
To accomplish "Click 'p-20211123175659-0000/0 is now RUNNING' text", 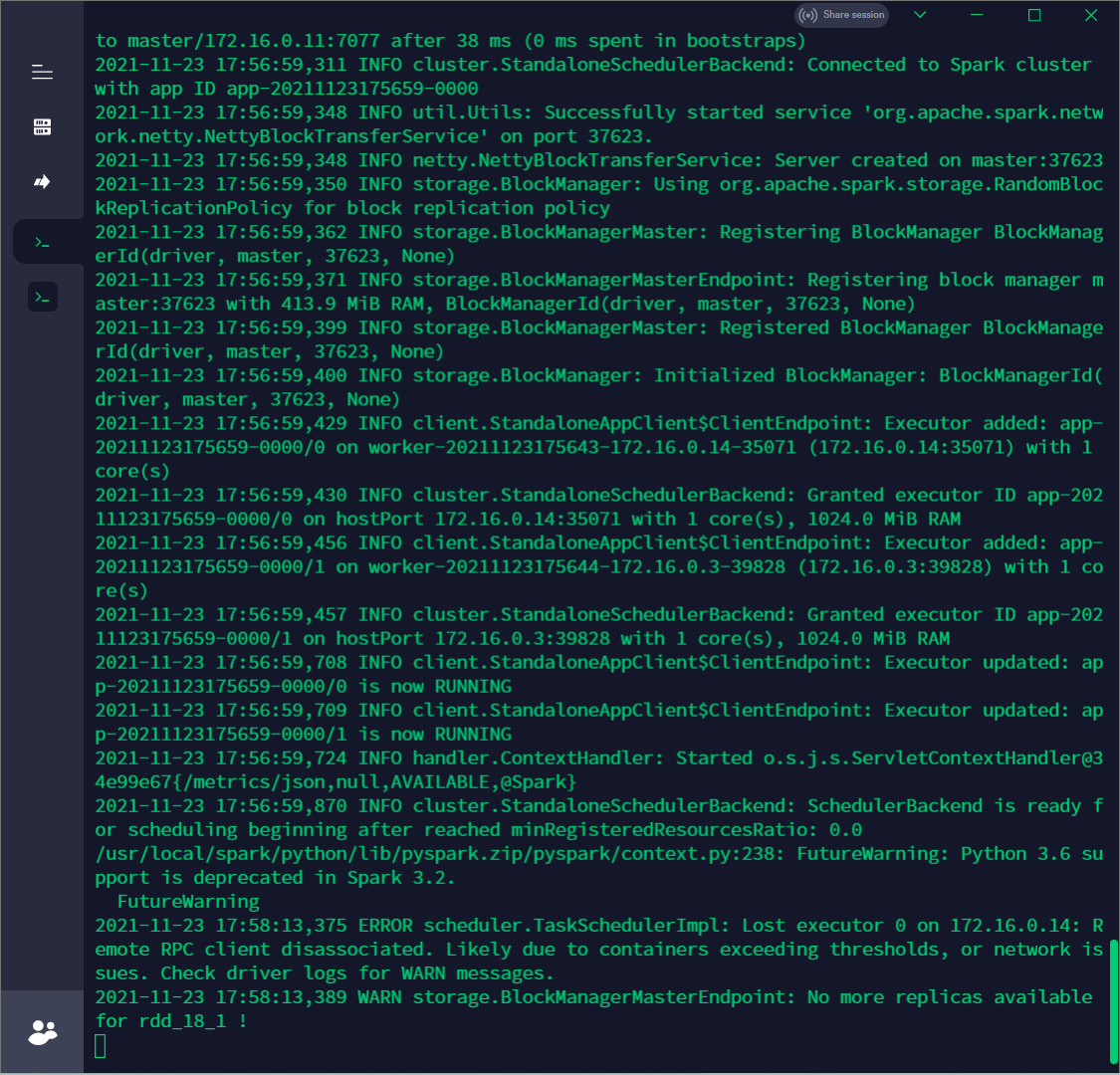I will pyautogui.click(x=303, y=687).
